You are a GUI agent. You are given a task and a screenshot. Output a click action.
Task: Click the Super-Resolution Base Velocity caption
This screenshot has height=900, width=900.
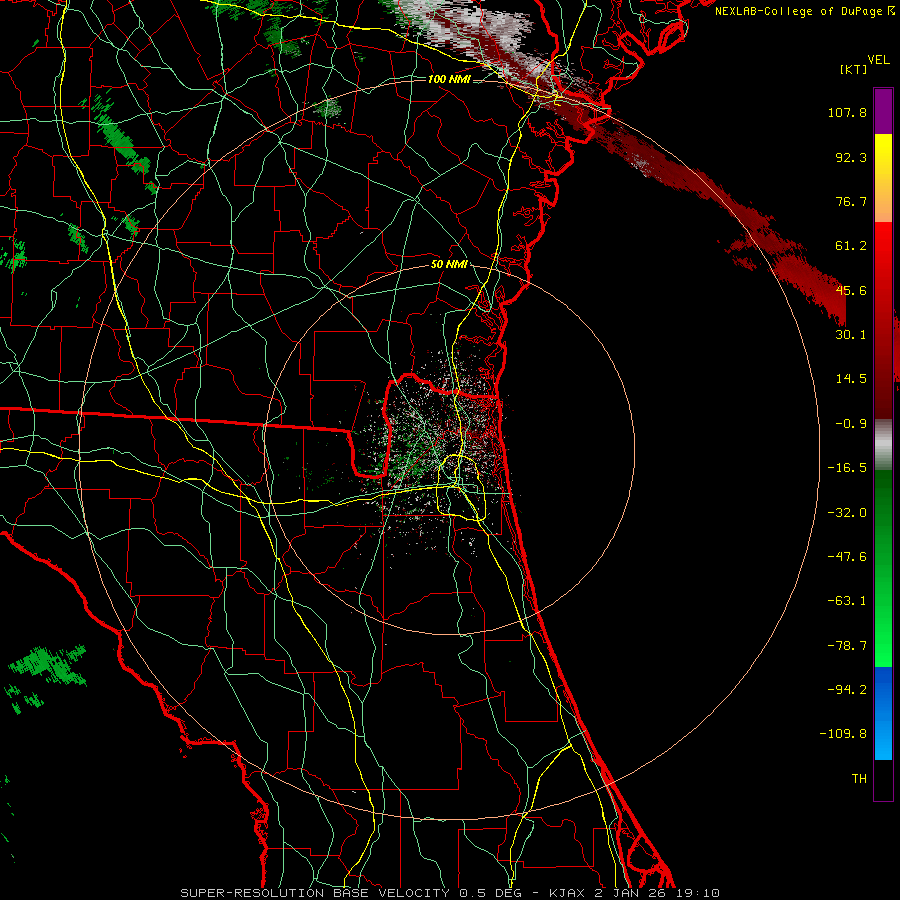449,893
